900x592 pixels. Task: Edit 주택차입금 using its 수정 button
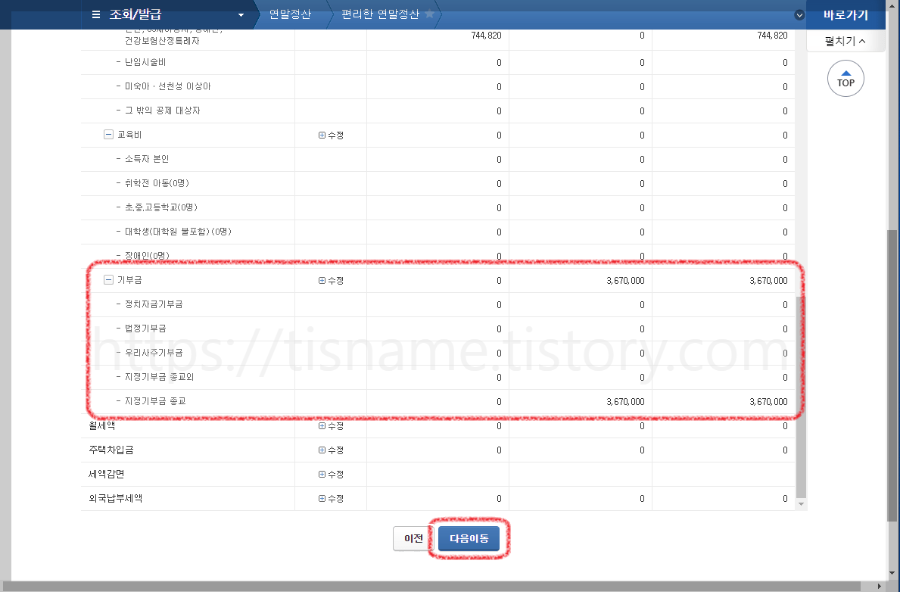coord(331,450)
